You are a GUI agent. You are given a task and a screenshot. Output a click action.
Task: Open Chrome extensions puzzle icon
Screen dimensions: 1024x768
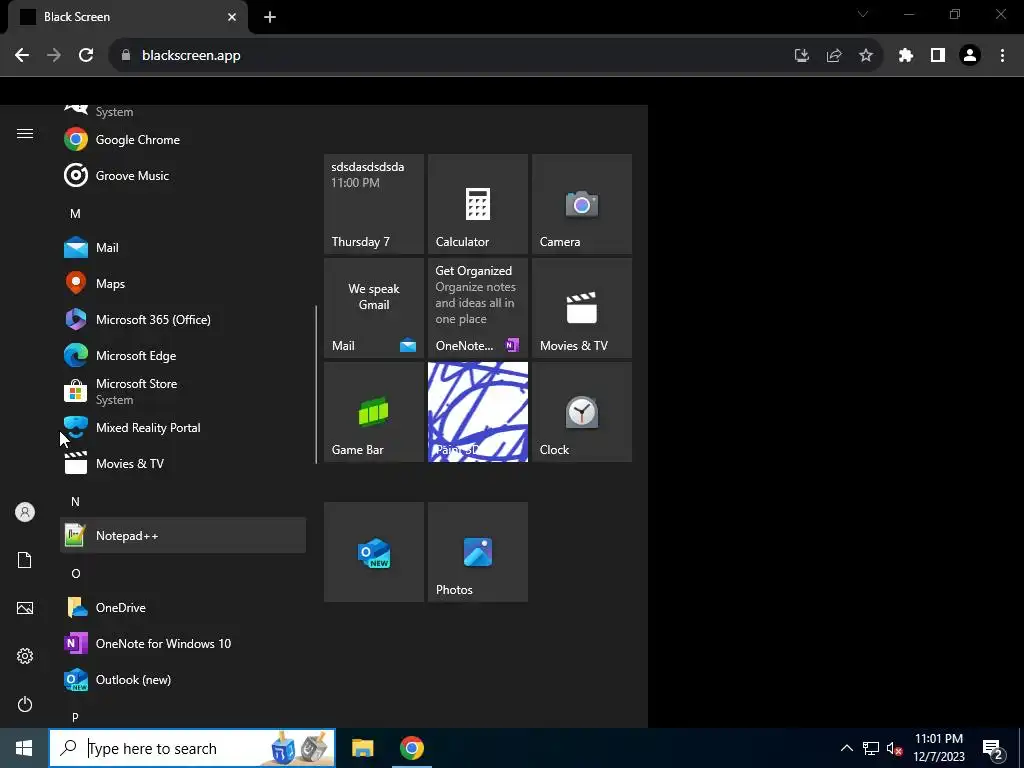[906, 56]
